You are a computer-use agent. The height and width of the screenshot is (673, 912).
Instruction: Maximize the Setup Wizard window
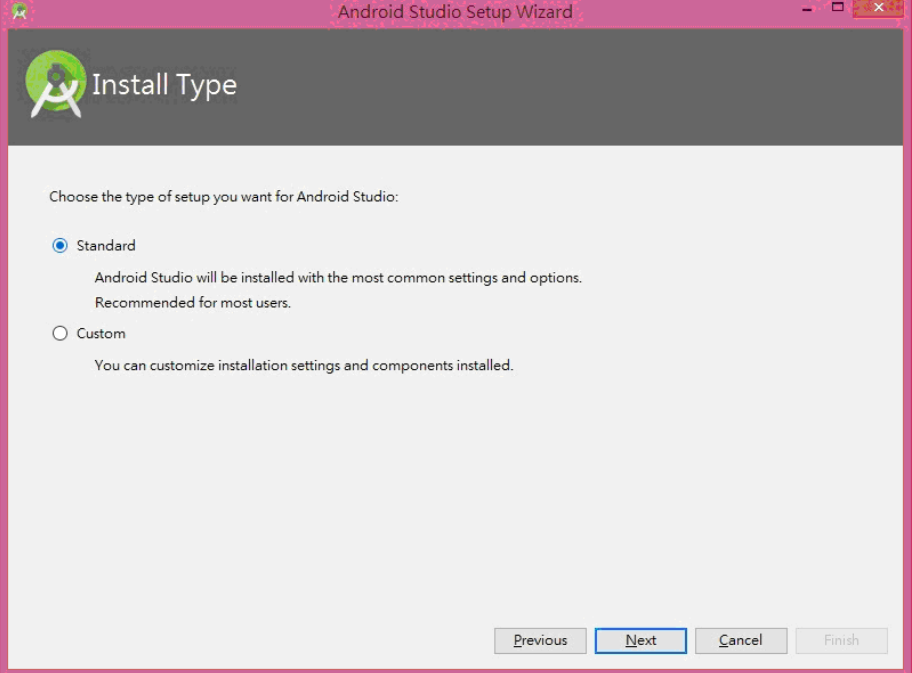pyautogui.click(x=838, y=8)
